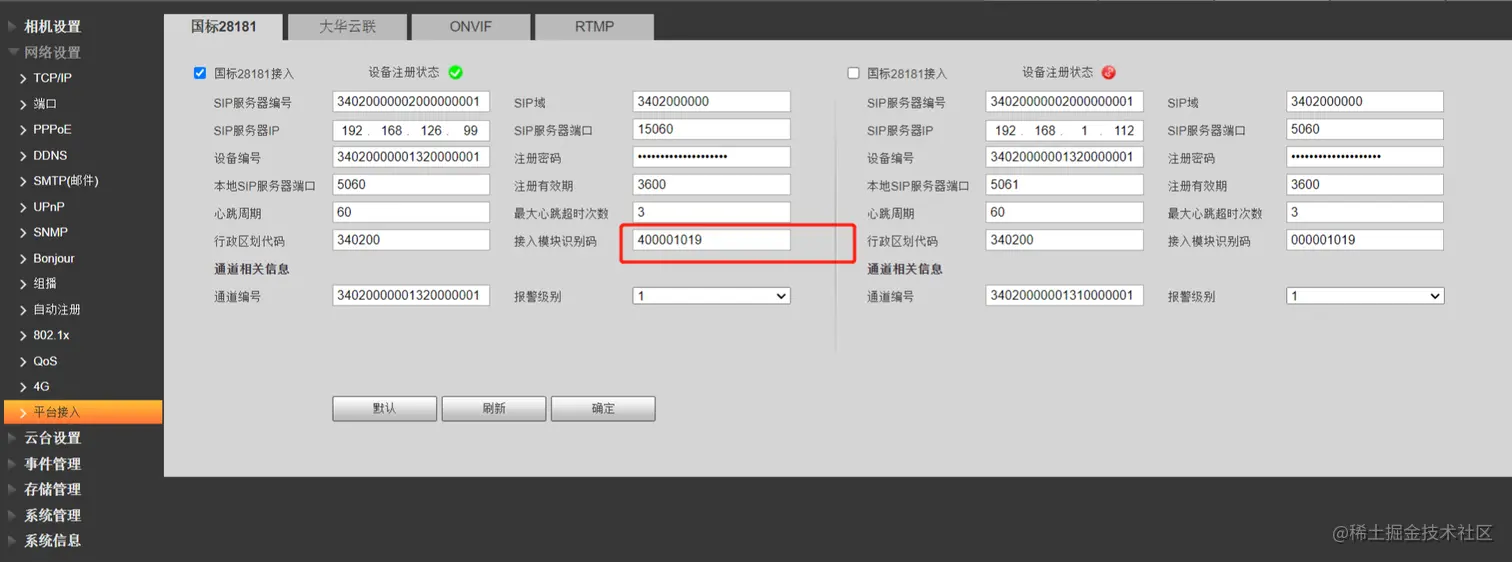
Task: Click the right SIP服务器端口 field 5060
Action: coord(1365,130)
